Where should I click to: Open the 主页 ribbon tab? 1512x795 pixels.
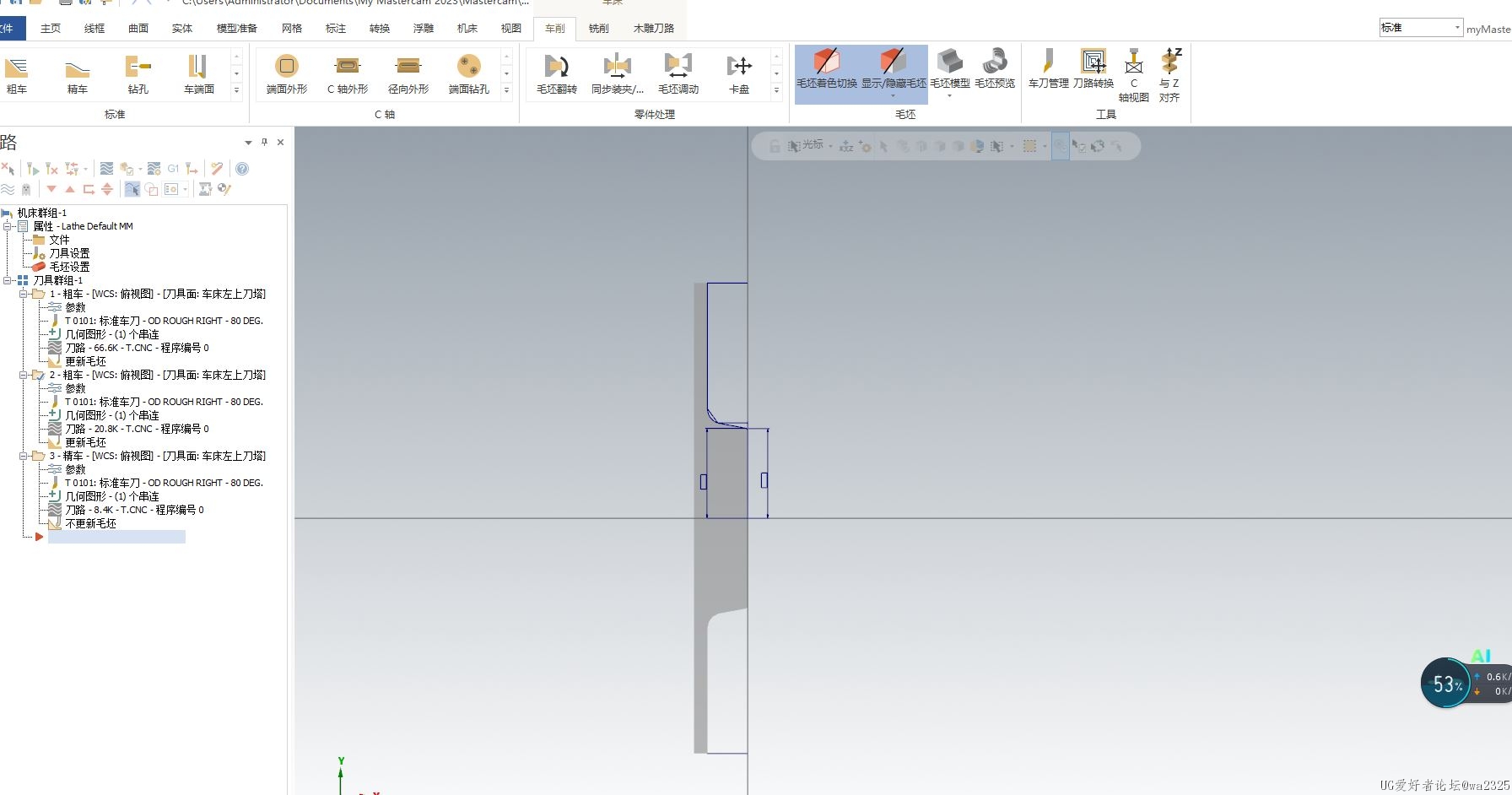click(x=51, y=28)
